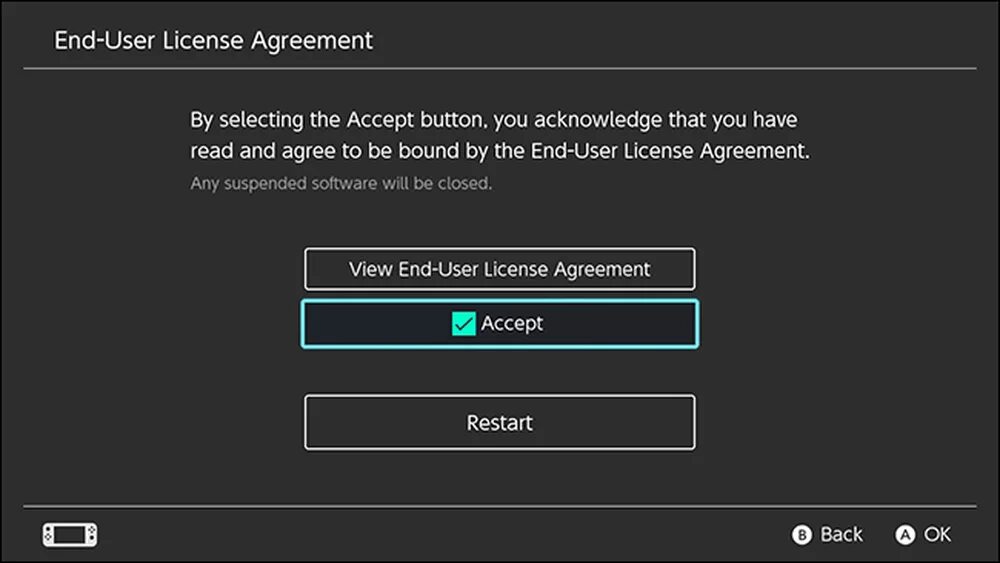Click the word "Restart" in the bottom button
Viewport: 1000px width, 563px height.
pos(499,422)
